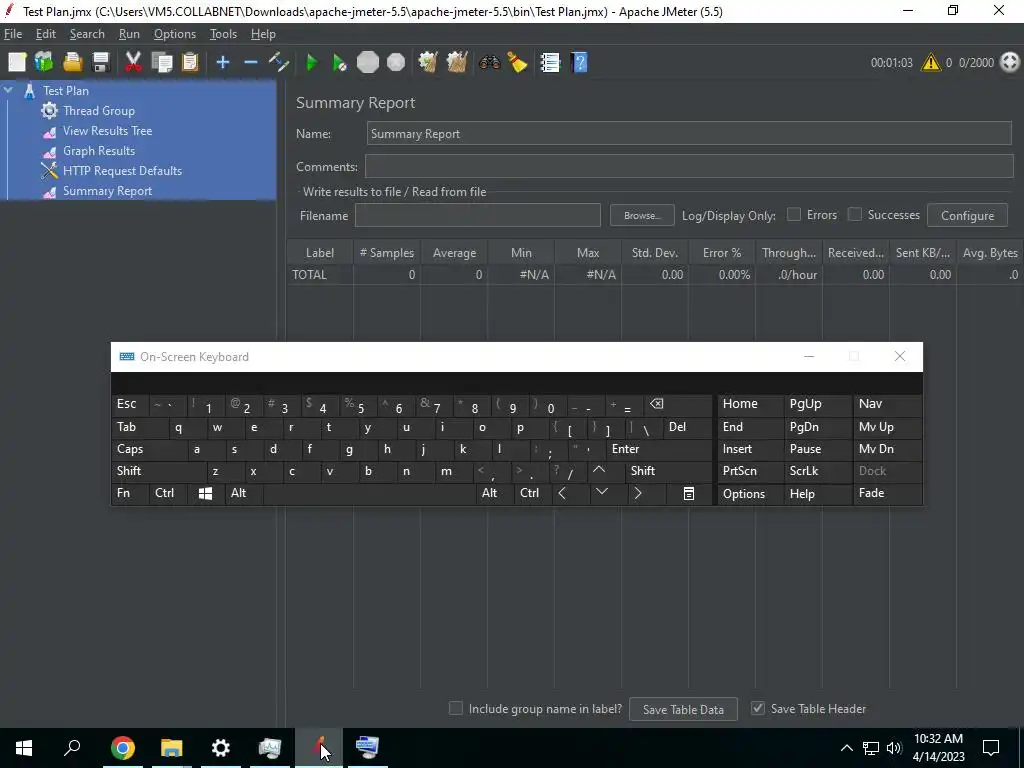Expand all with the plus icon
Image resolution: width=1024 pixels, height=768 pixels.
223,63
